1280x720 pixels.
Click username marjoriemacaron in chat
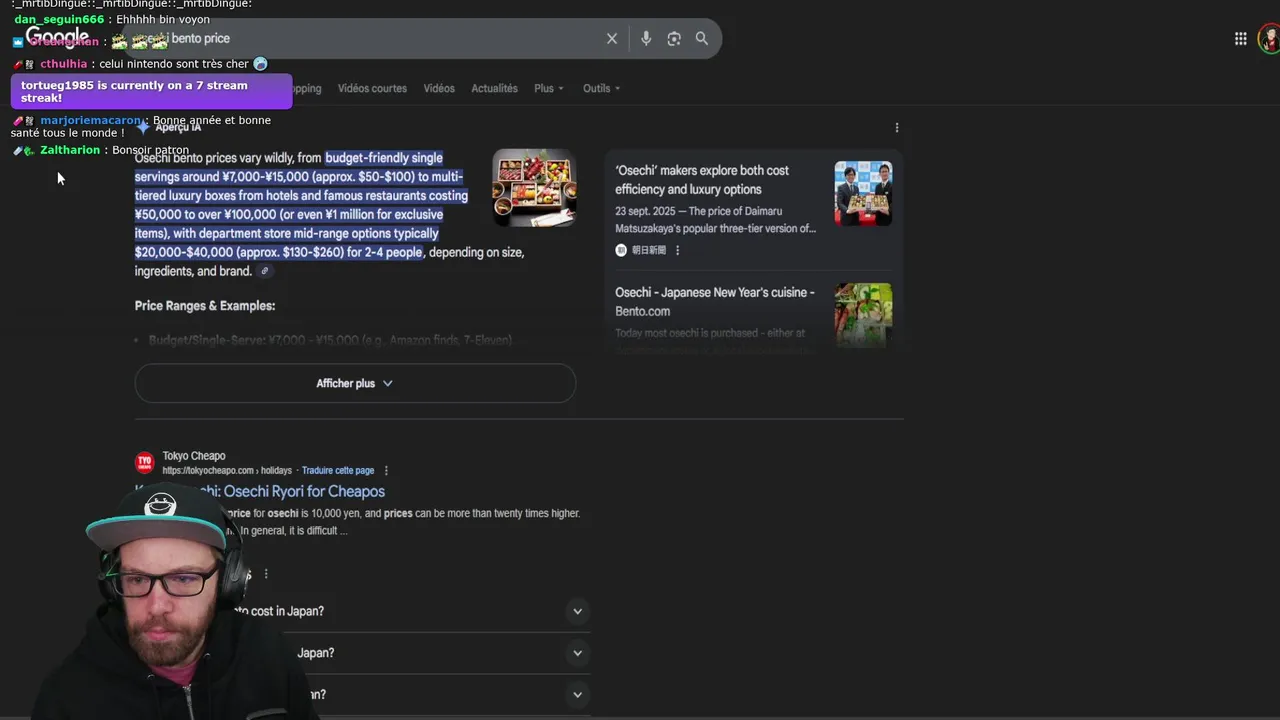(91, 120)
